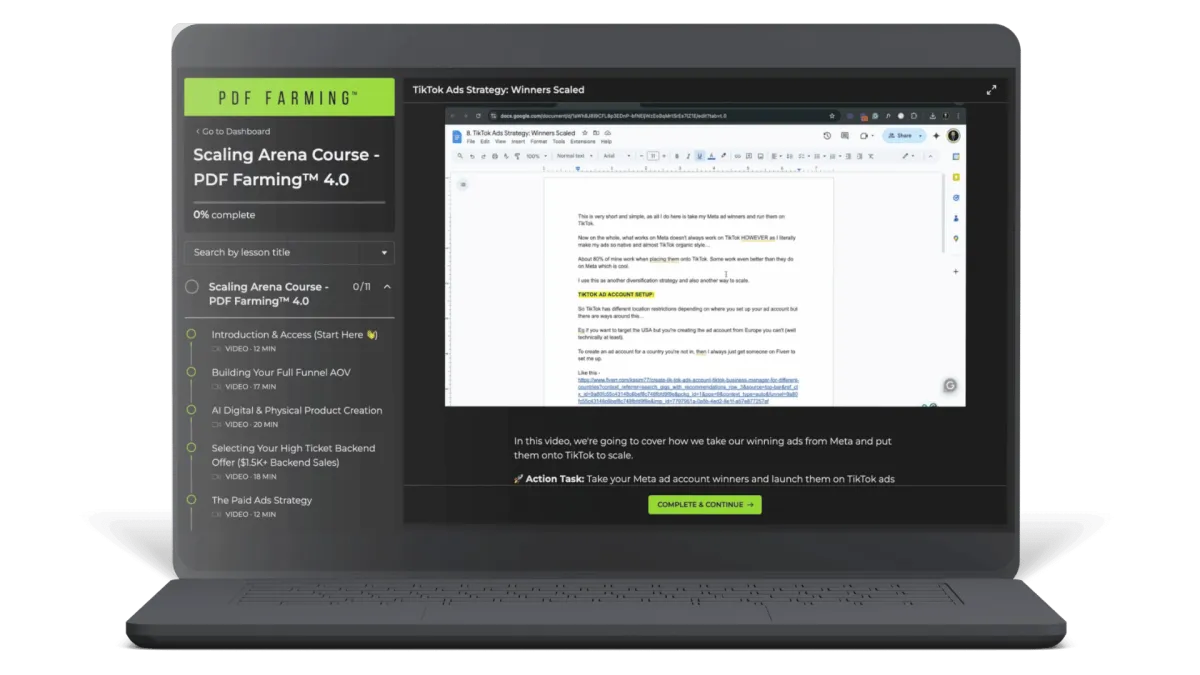Mark the AI Digital & Physical Product circle
This screenshot has width=1200, height=675.
pyautogui.click(x=191, y=410)
